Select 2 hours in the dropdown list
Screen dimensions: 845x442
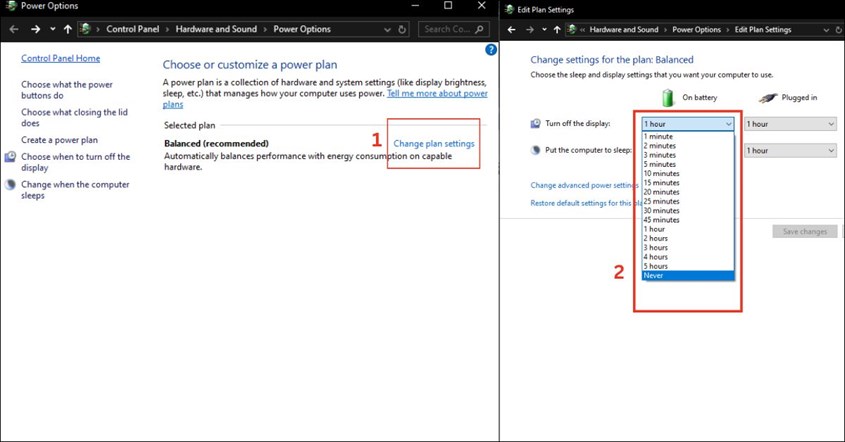coord(688,238)
